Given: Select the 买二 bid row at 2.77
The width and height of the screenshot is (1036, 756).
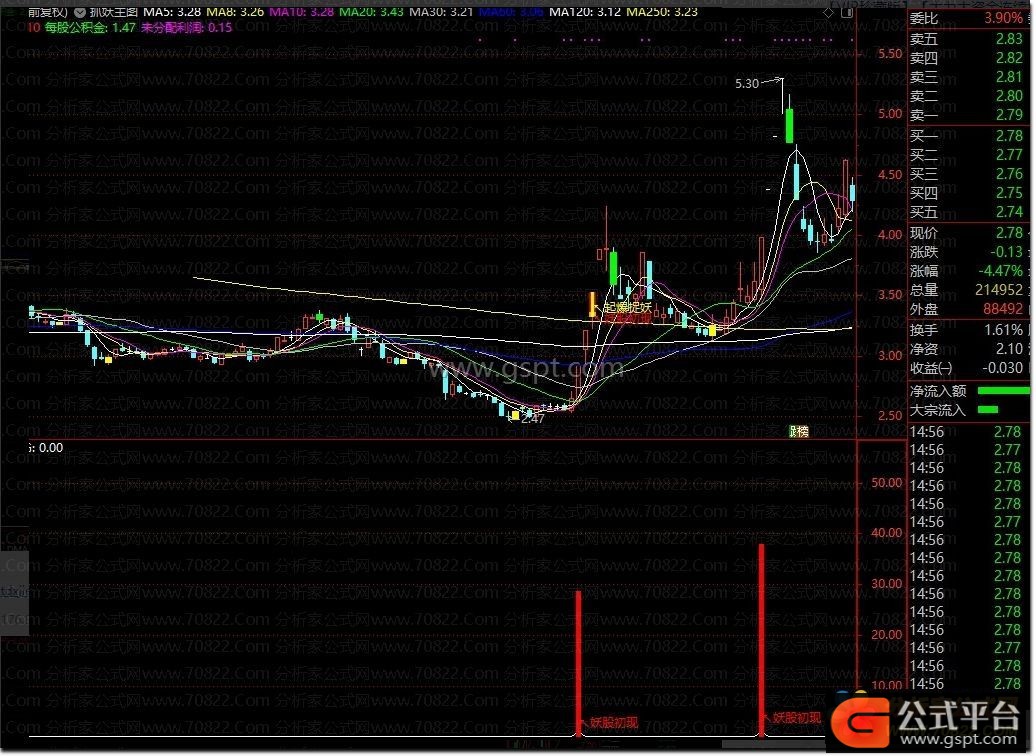Looking at the screenshot, I should [967, 155].
